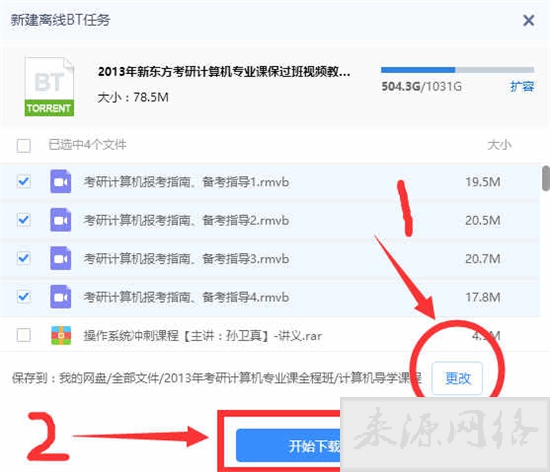The height and width of the screenshot is (472, 550).
Task: Click the storage usage progress bar
Action: pos(457,70)
